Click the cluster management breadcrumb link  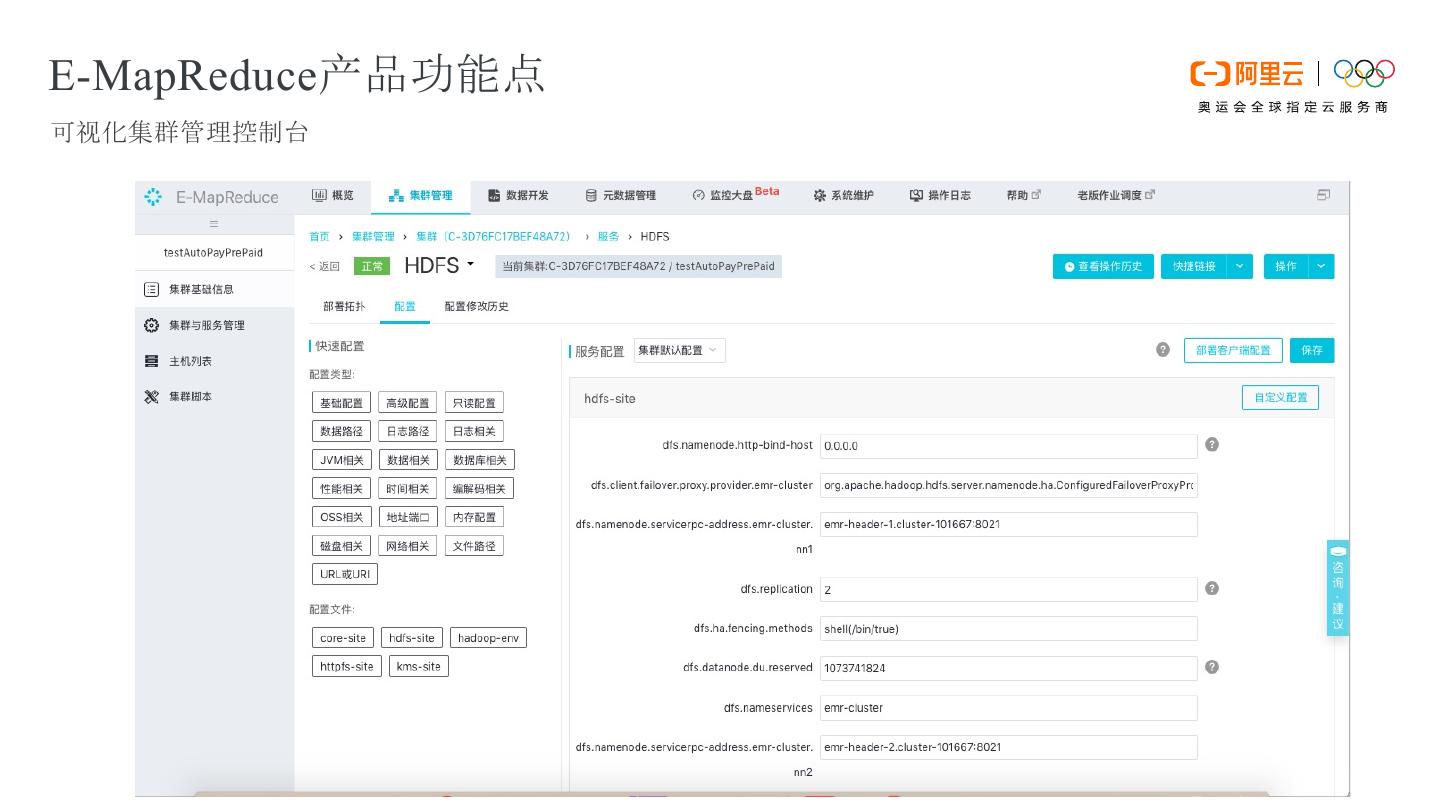point(373,237)
